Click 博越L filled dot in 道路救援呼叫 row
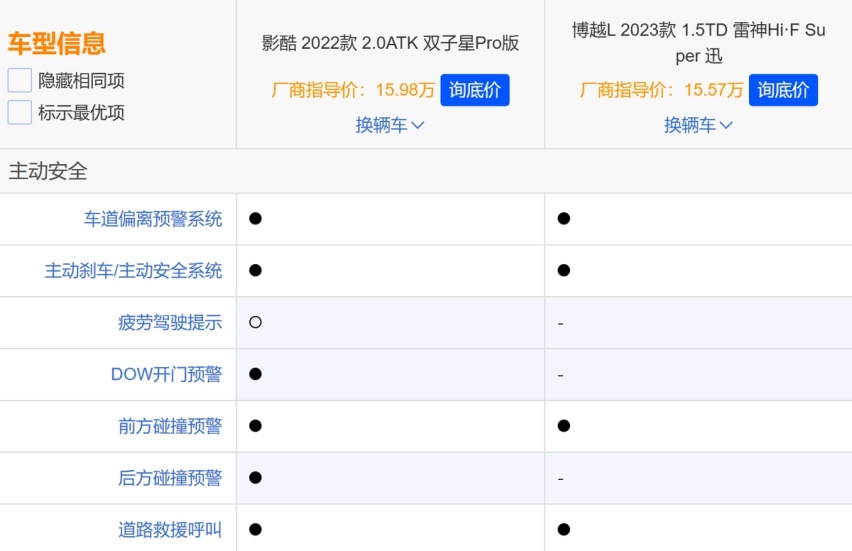 (563, 529)
